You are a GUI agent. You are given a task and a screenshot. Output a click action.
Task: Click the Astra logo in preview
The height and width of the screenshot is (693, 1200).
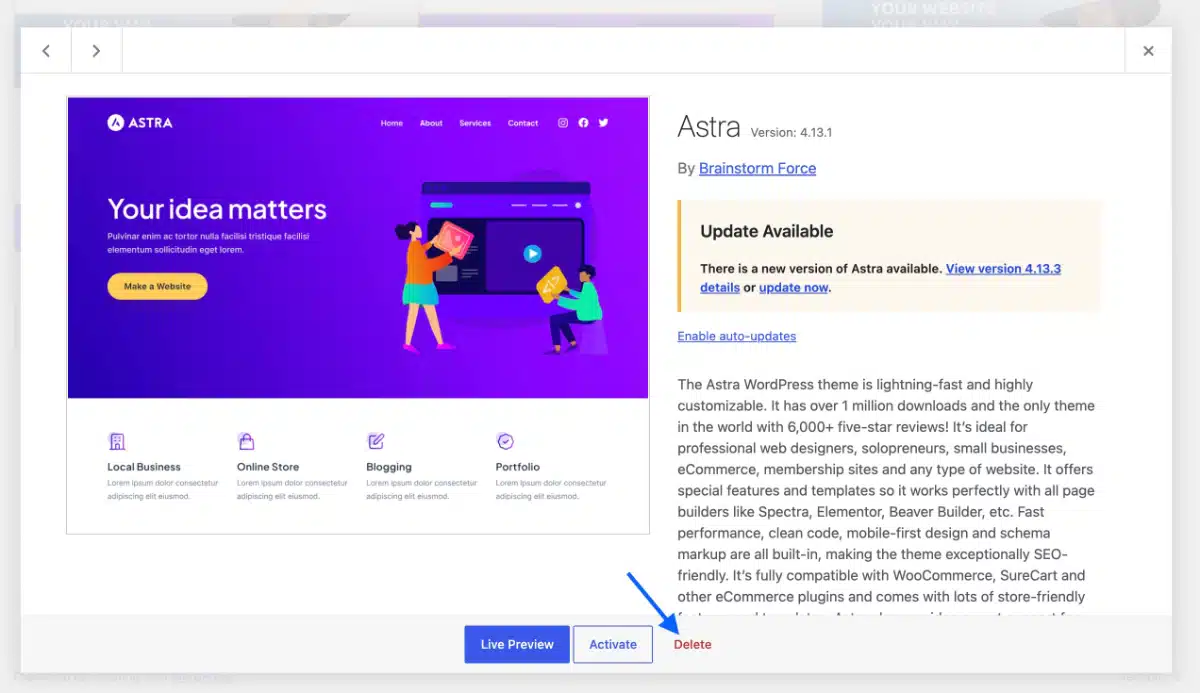click(140, 123)
